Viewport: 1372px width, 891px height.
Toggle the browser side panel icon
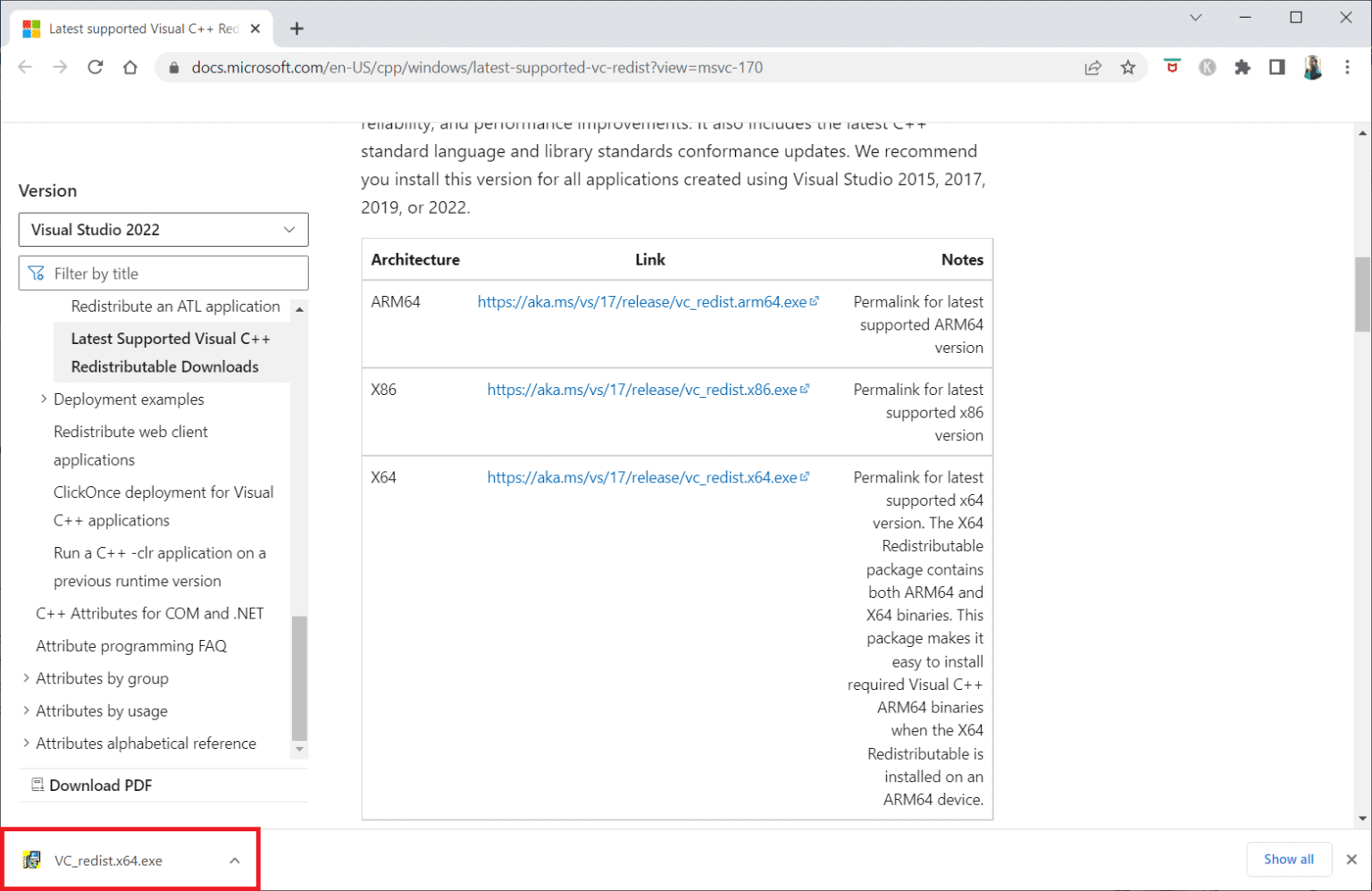1276,67
